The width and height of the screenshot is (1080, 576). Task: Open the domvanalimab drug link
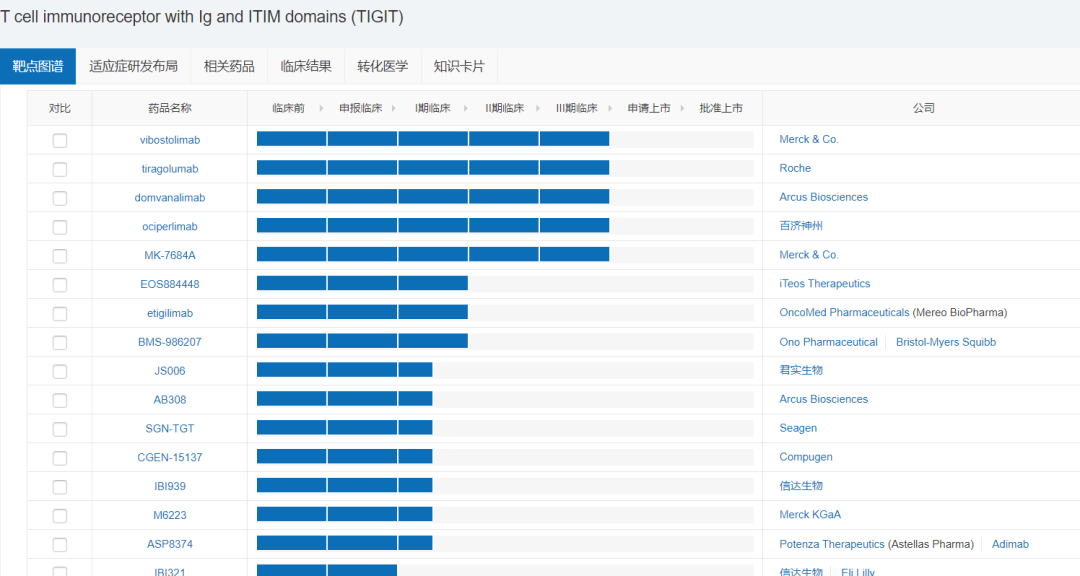(170, 198)
